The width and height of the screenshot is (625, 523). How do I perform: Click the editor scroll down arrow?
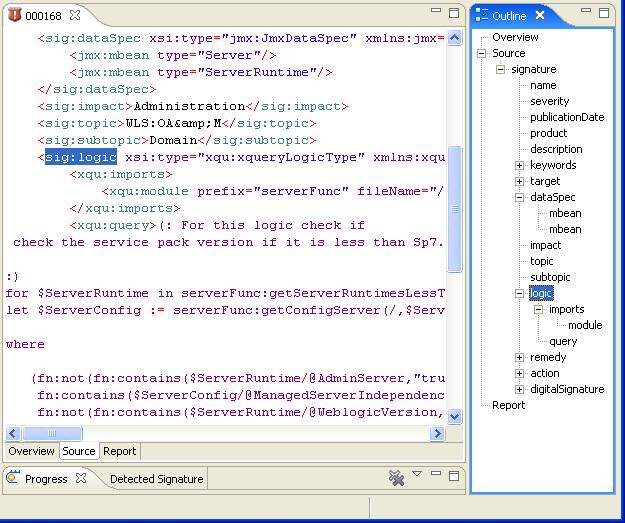pyautogui.click(x=454, y=416)
